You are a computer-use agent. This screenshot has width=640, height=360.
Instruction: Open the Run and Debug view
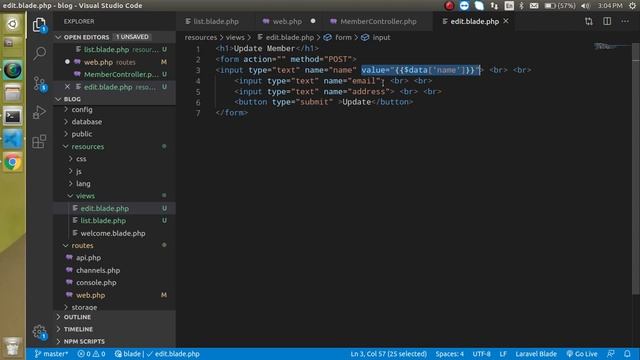[x=39, y=112]
